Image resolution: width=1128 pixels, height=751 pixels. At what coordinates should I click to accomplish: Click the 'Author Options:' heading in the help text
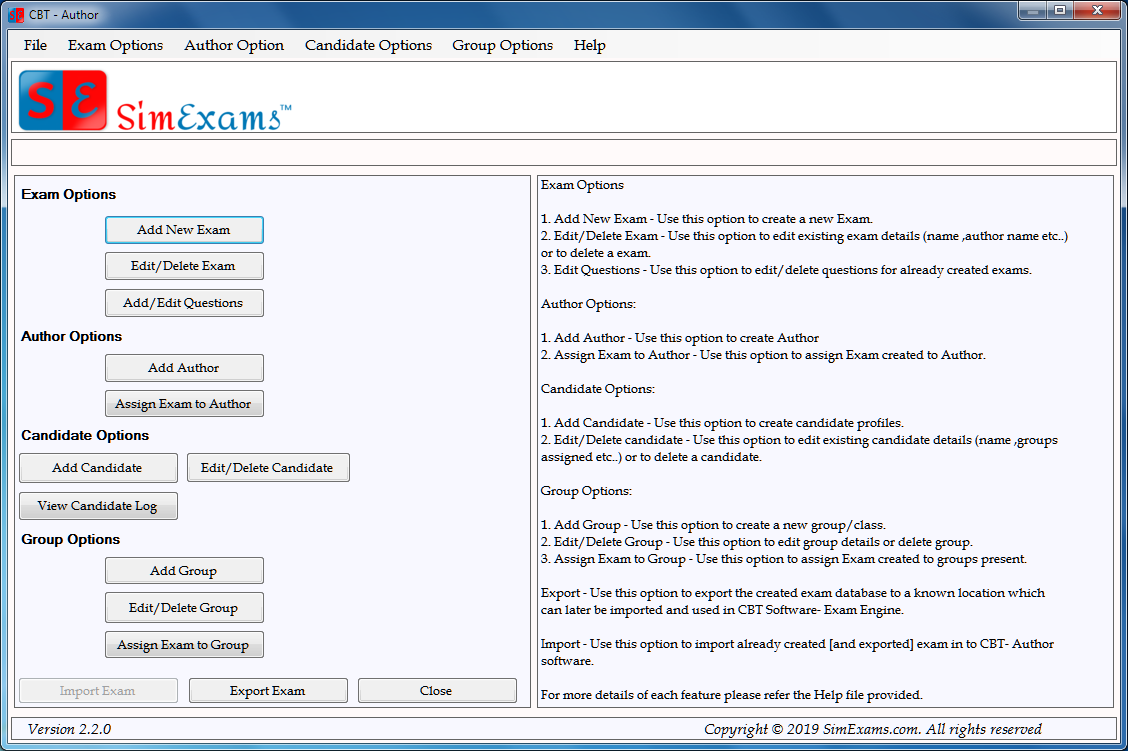coord(588,304)
